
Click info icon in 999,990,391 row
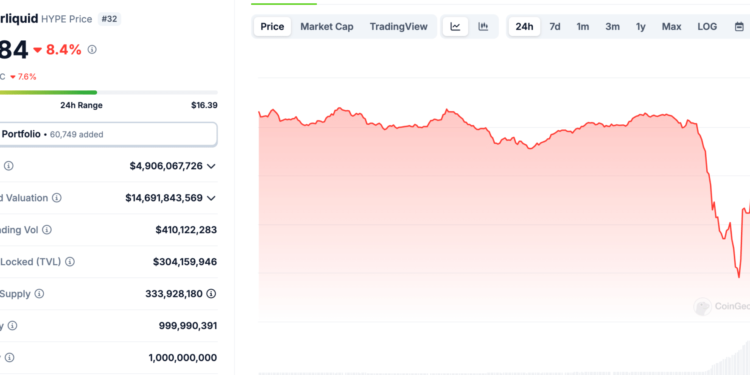click(x=12, y=326)
